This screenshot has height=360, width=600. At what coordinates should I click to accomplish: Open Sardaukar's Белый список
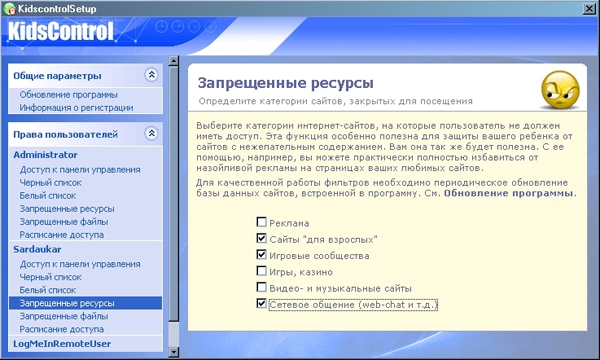(48, 290)
